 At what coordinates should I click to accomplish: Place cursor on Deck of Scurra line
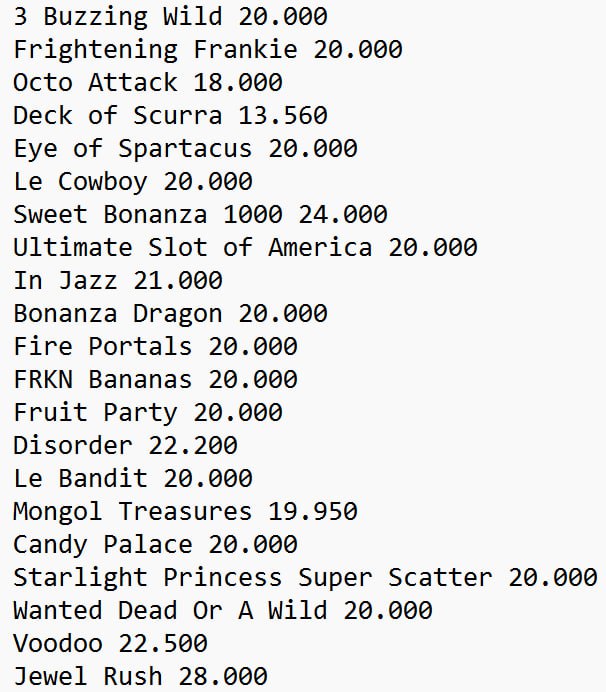[x=170, y=116]
